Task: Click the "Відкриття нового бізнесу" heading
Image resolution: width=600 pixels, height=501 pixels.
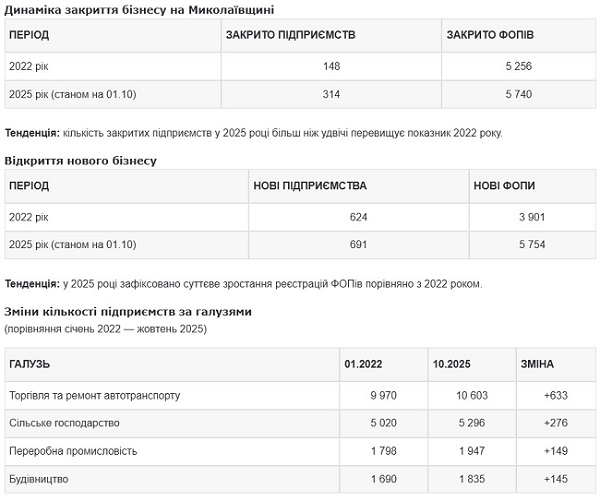Action: click(81, 160)
